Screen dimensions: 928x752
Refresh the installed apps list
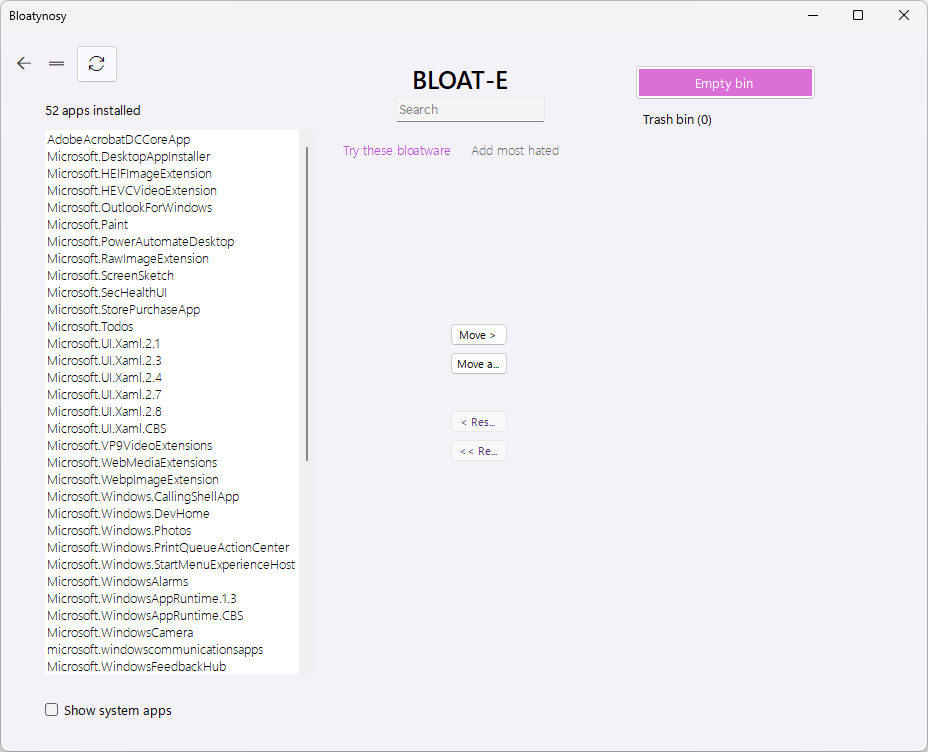(x=97, y=64)
